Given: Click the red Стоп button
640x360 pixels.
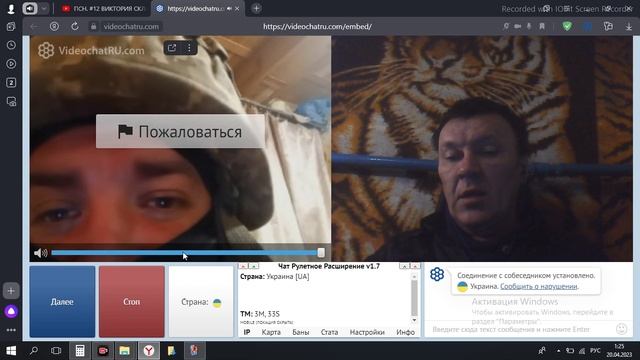Looking at the screenshot, I should click(131, 302).
